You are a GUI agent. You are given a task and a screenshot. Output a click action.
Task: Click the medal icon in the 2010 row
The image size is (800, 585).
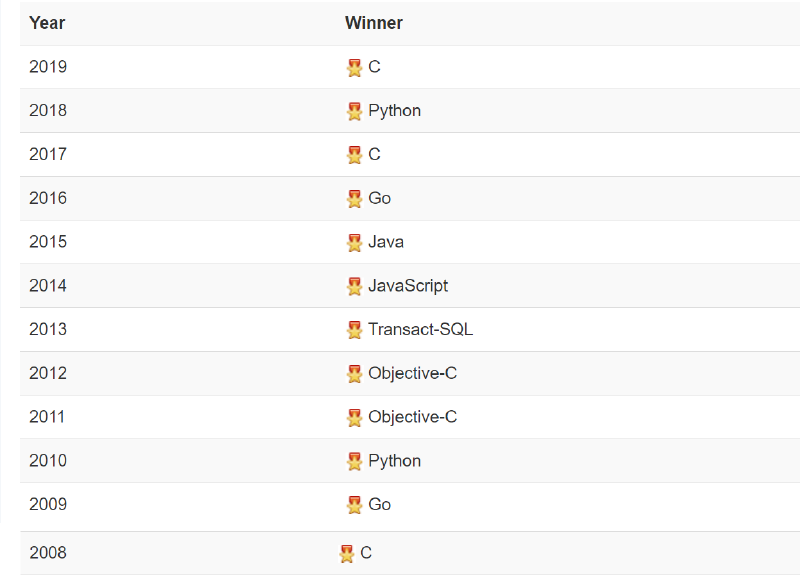(x=354, y=462)
